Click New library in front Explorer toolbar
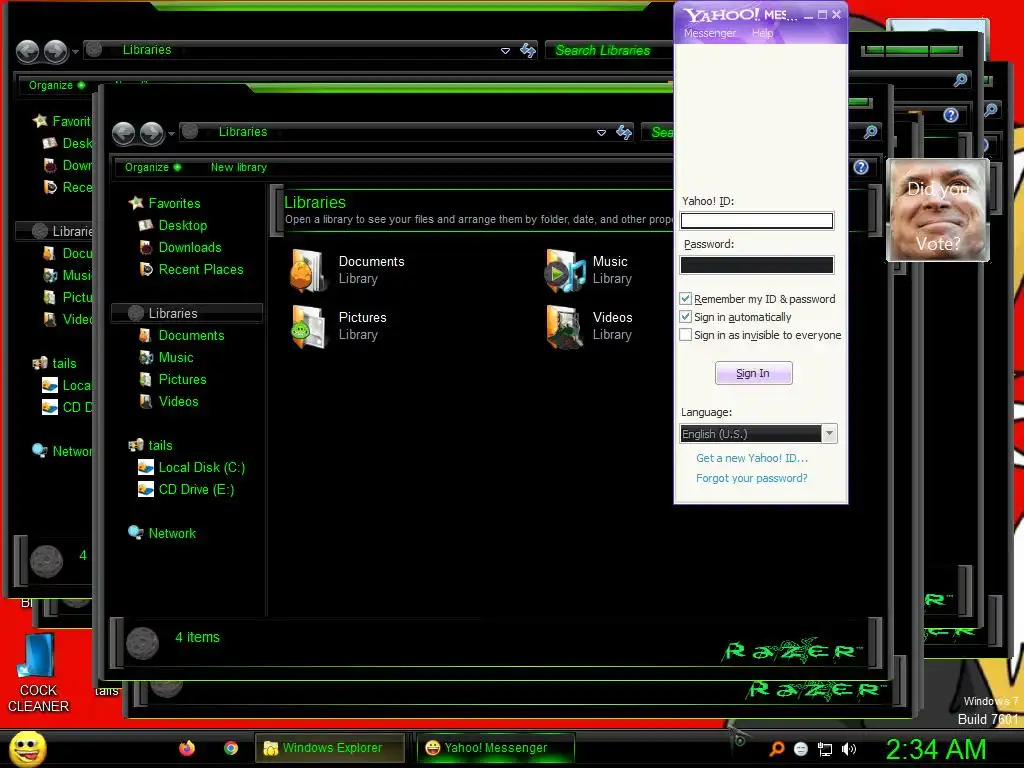 pyautogui.click(x=238, y=167)
